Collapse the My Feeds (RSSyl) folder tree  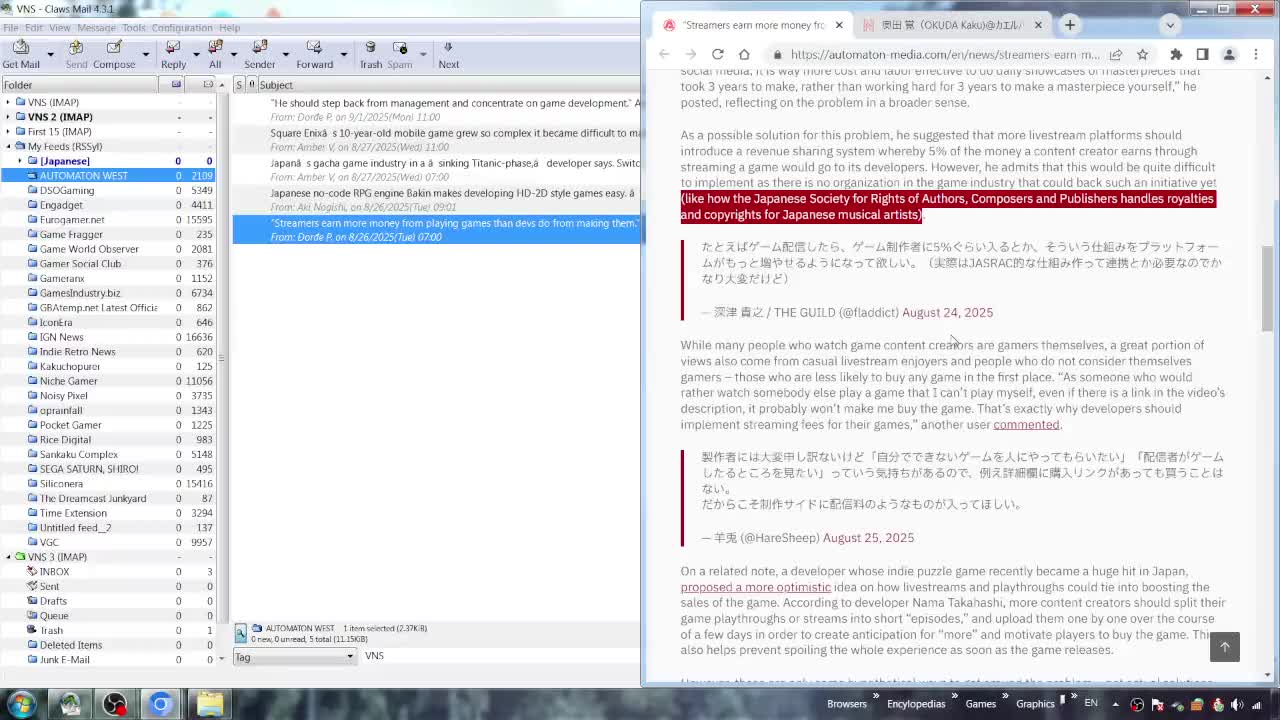8,146
